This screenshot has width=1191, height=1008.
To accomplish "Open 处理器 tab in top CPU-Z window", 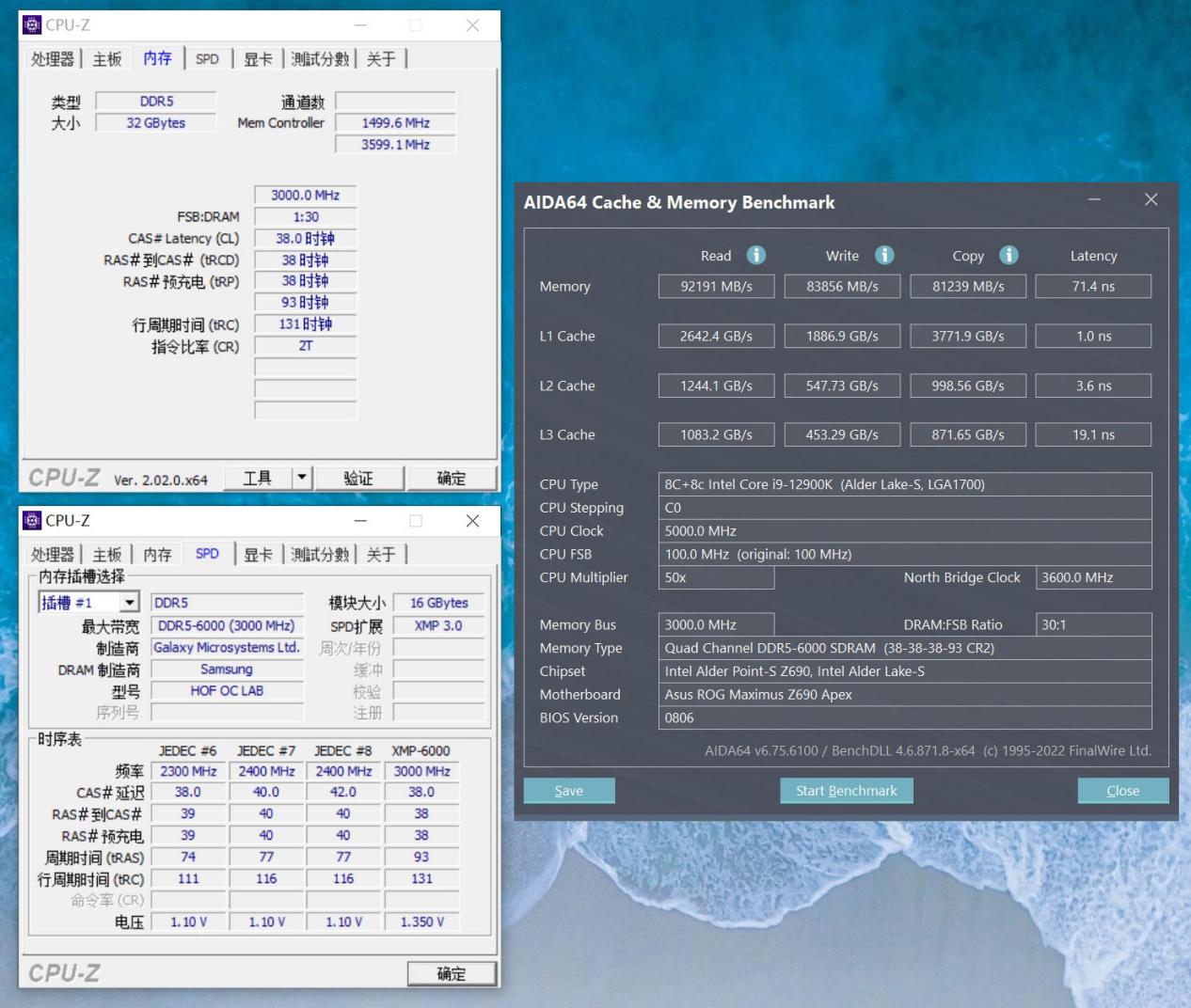I will click(x=53, y=59).
